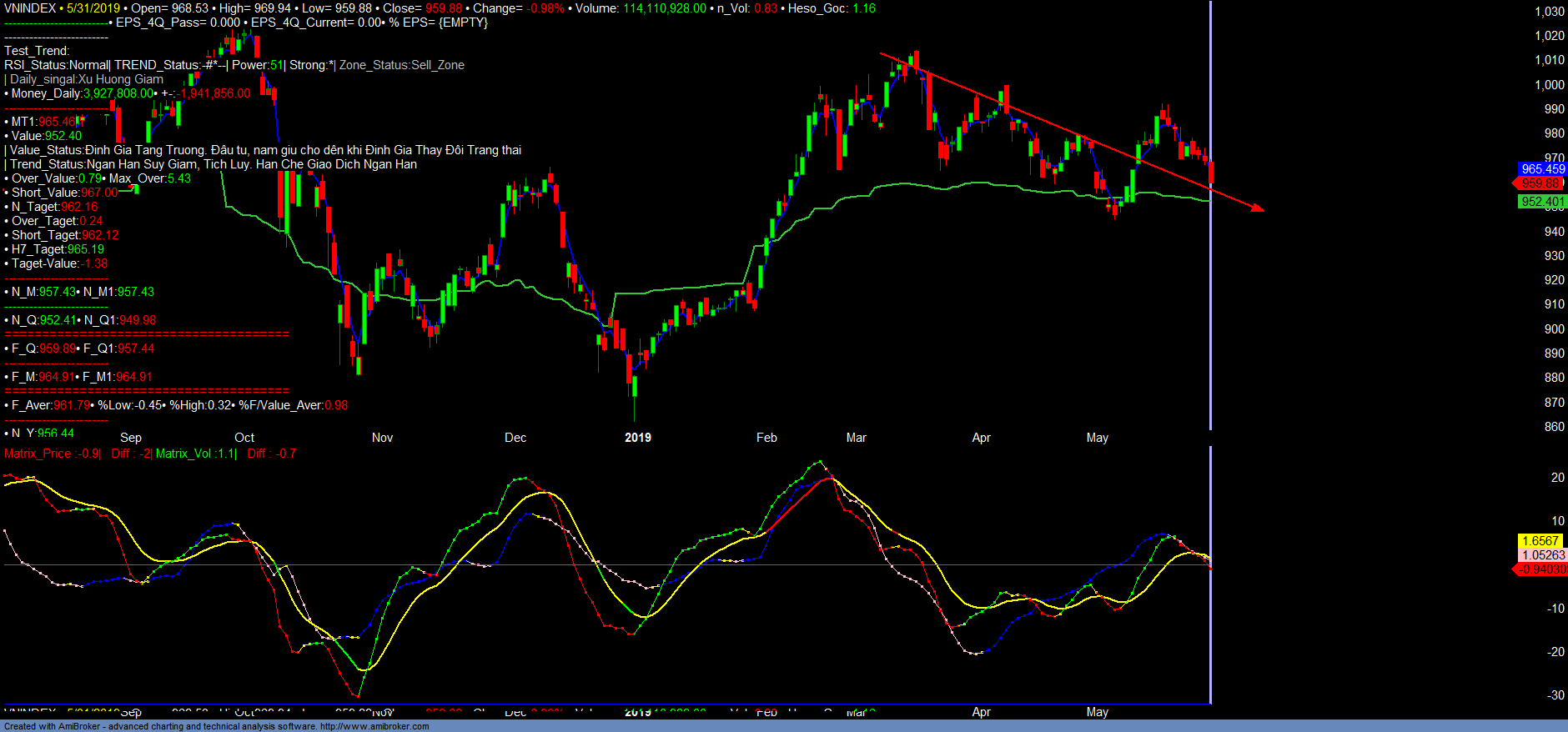Screen dimensions: 1568x732
Task: Click the VNINDEX ticker symbol in the title
Action: [30, 8]
